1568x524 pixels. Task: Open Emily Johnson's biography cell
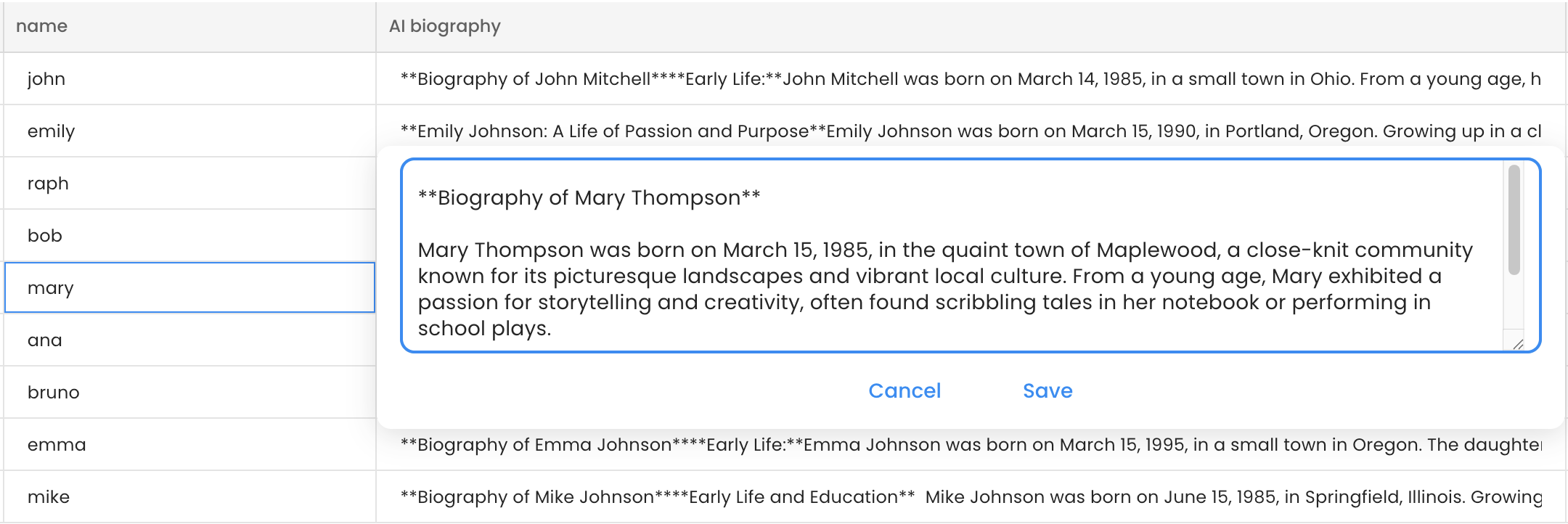(970, 131)
